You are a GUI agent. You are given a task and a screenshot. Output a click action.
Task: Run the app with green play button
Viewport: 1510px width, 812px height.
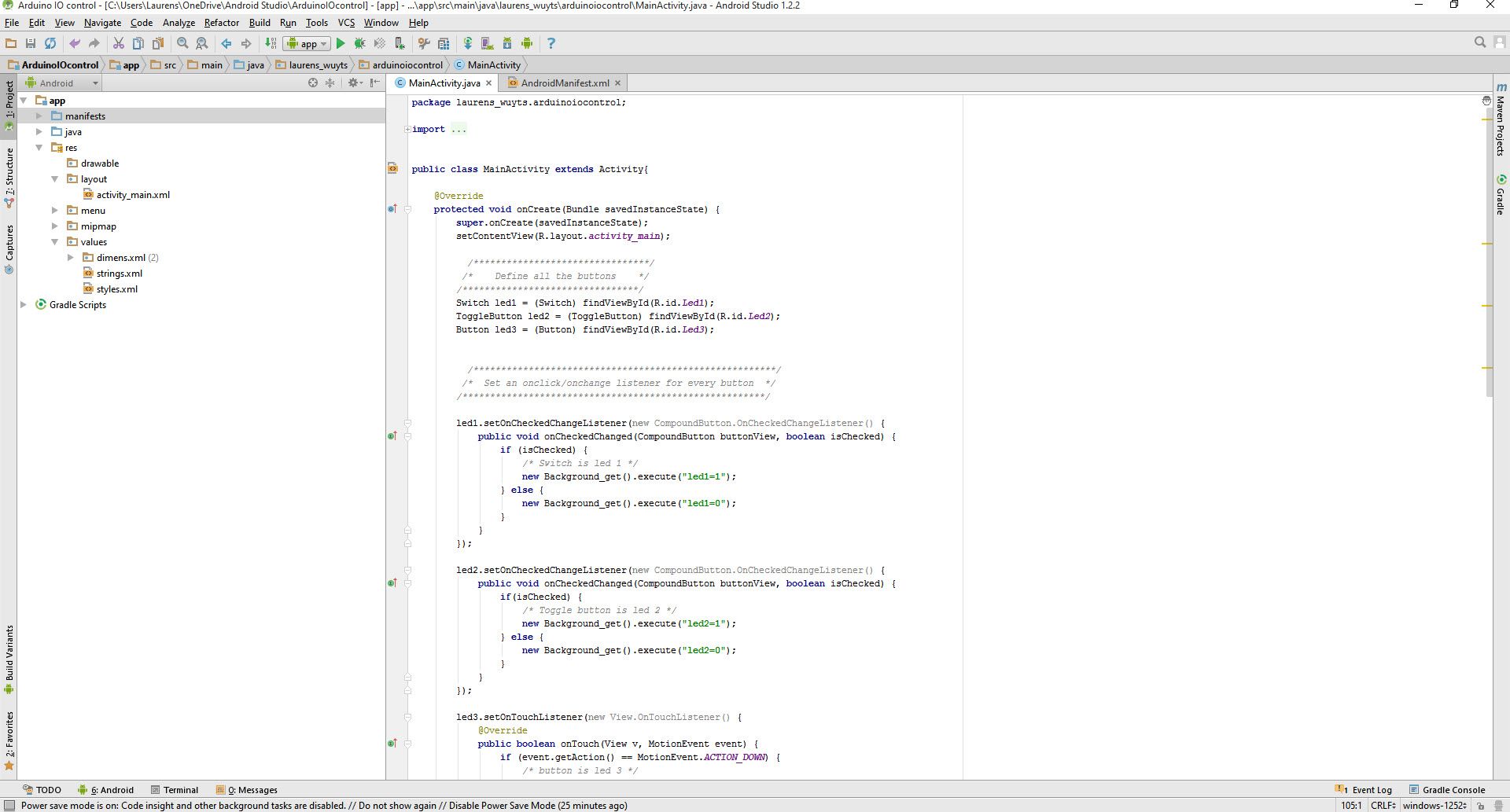pyautogui.click(x=341, y=43)
